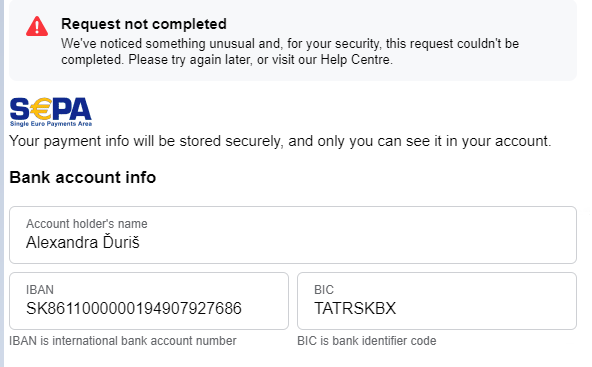Open the Help Centre text in the alert
Image resolution: width=592 pixels, height=367 pixels.
pos(355,60)
